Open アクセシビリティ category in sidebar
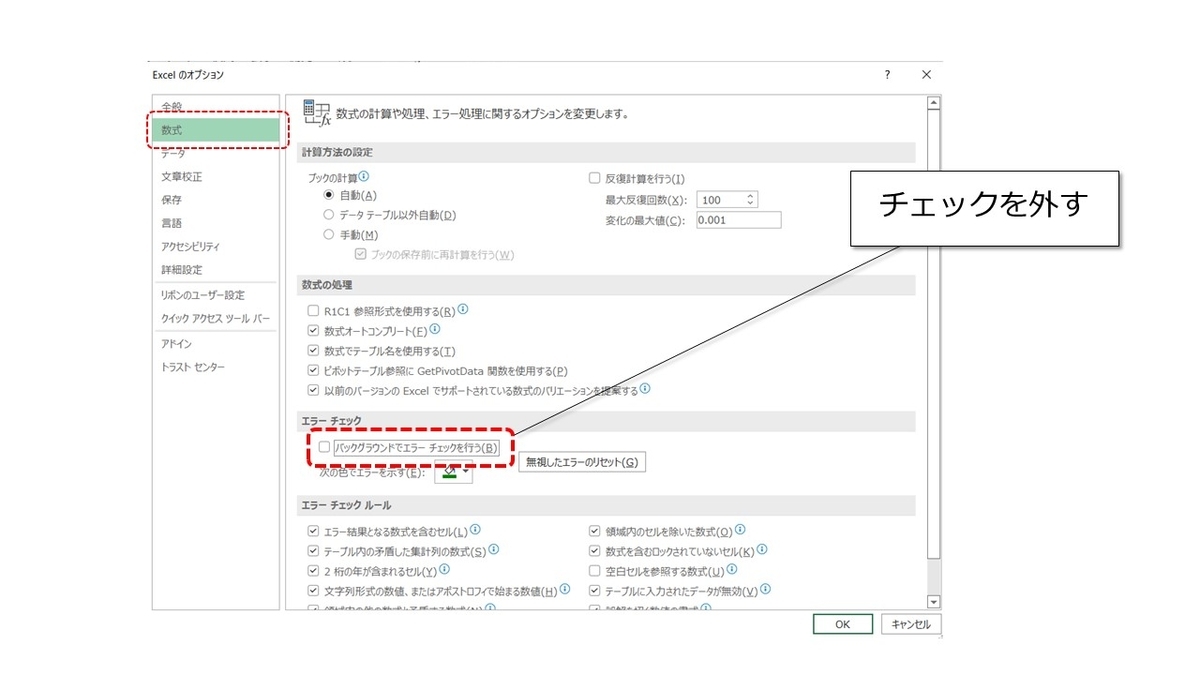 pos(215,246)
